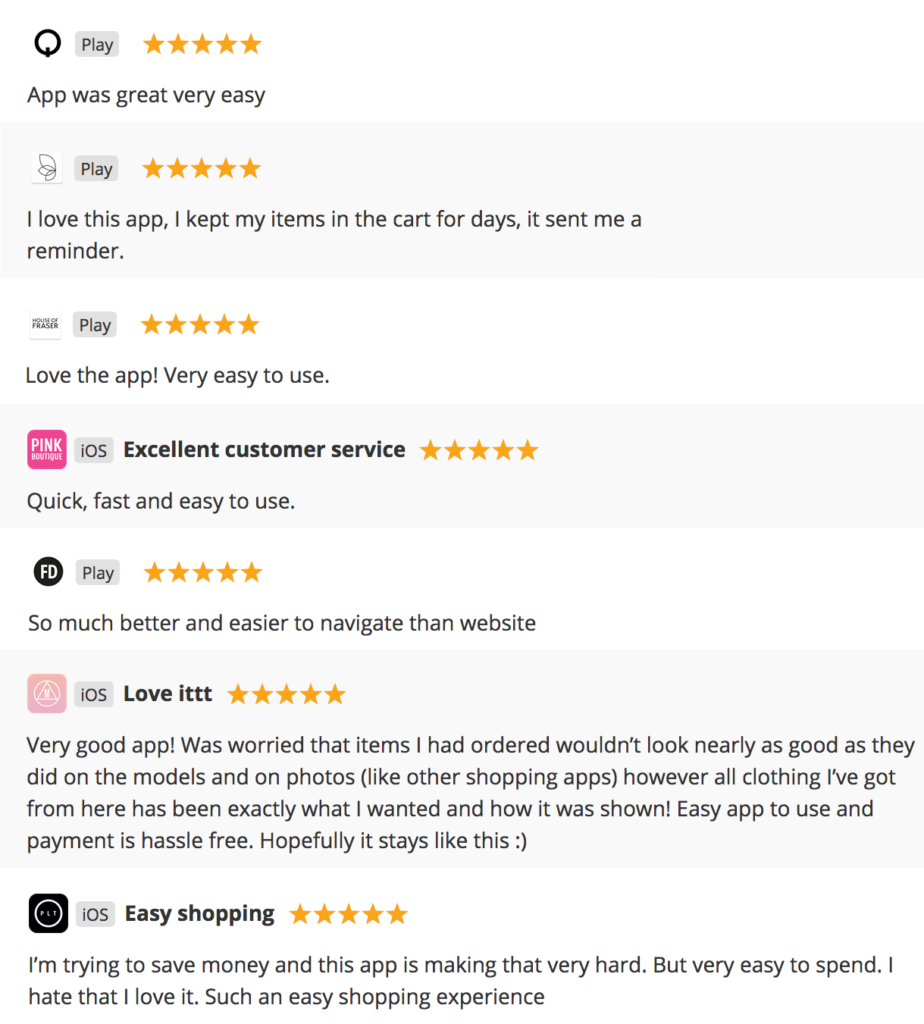Select the black PLT app icon
The height and width of the screenshot is (1024, 924).
[48, 913]
